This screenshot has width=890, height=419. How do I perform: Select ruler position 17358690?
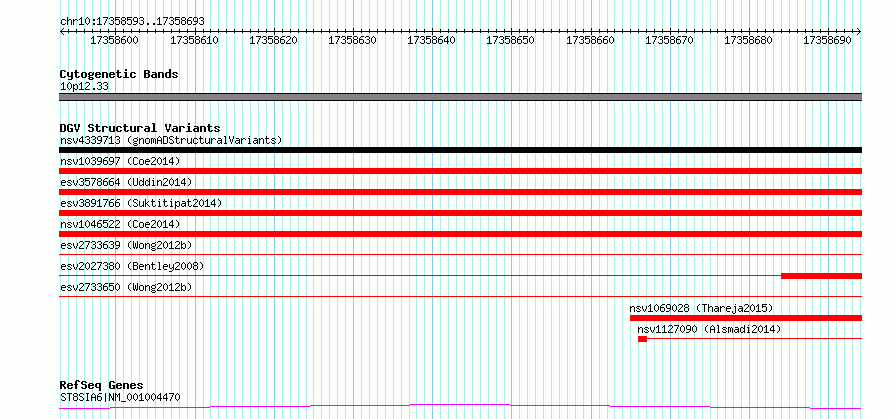coord(829,41)
